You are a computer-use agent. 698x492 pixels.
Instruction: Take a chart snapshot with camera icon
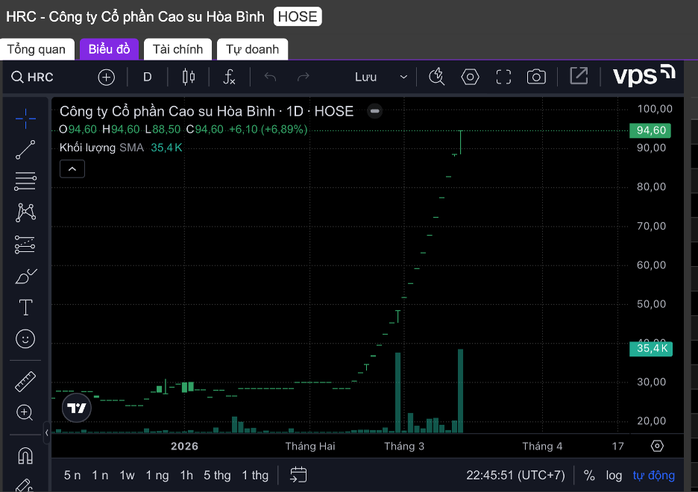tap(537, 77)
